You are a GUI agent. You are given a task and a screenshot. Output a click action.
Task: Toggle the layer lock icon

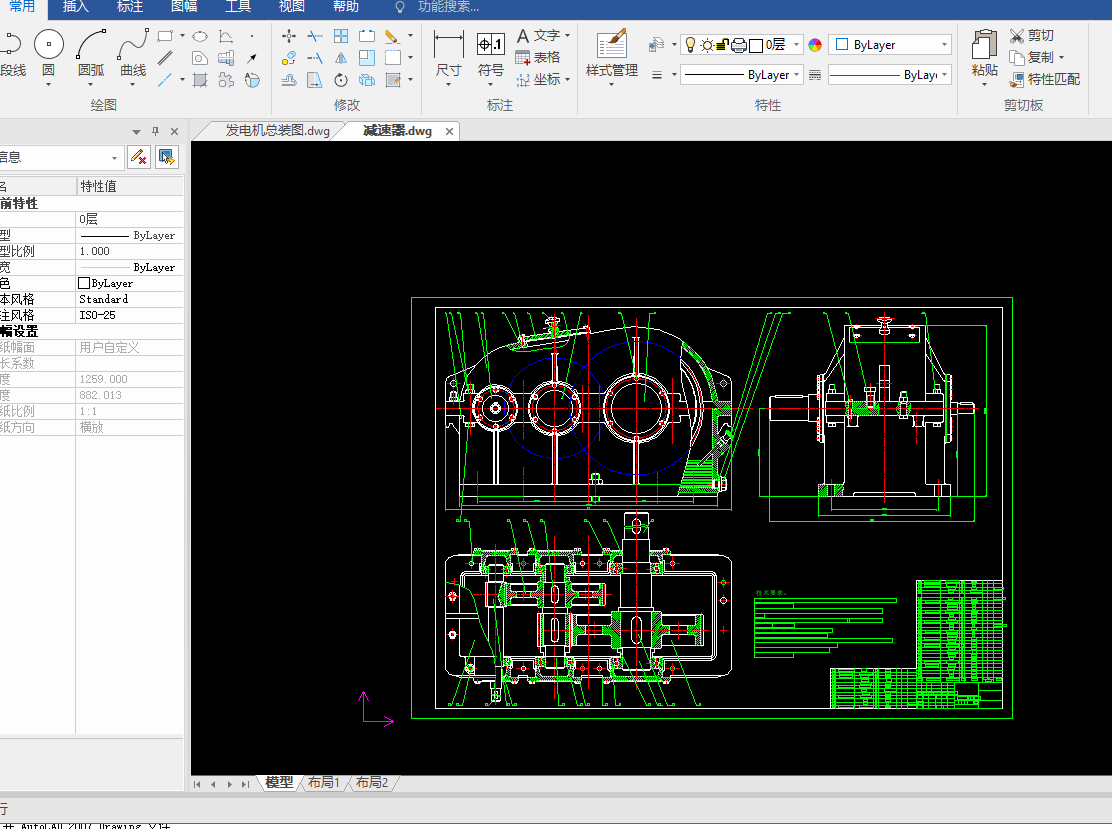tap(722, 45)
